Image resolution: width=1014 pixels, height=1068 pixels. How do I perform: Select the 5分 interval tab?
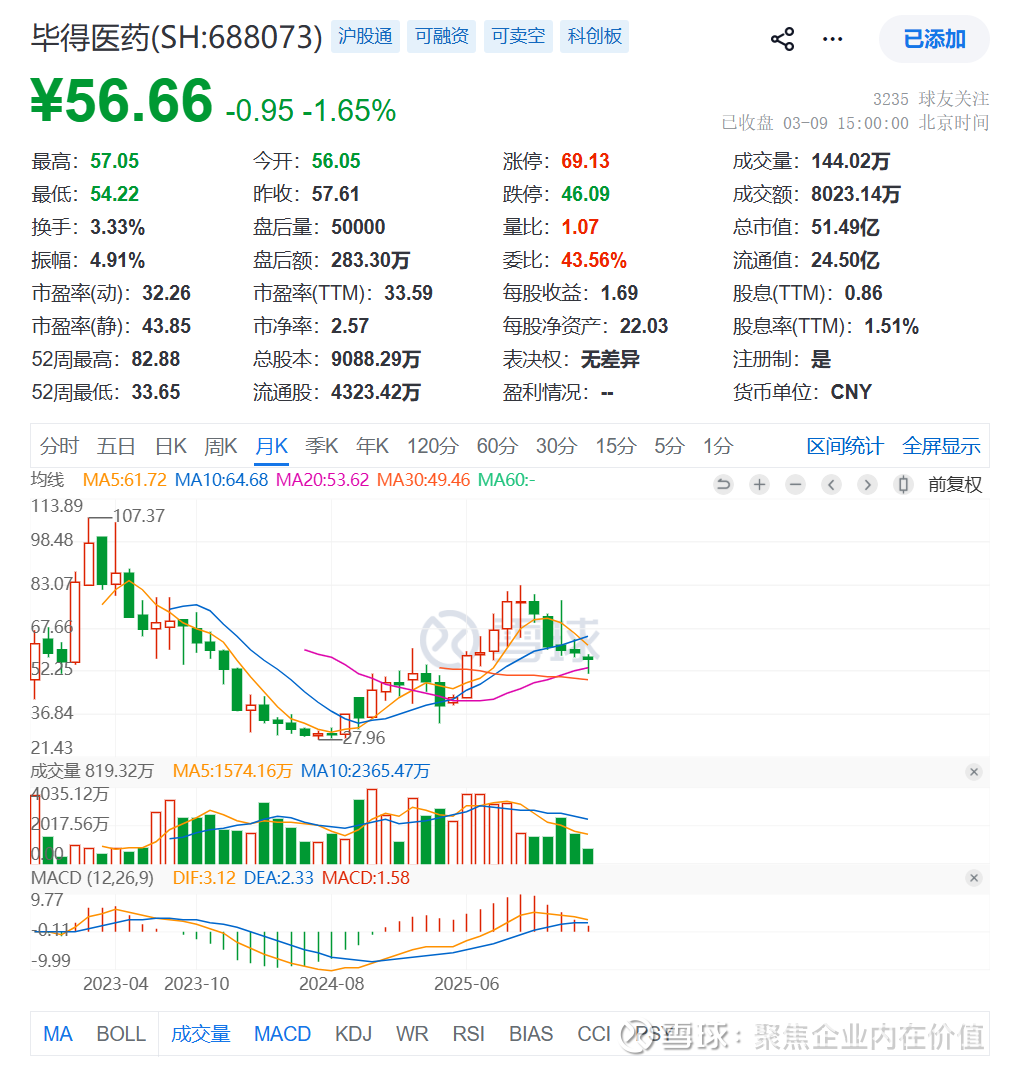pos(669,446)
